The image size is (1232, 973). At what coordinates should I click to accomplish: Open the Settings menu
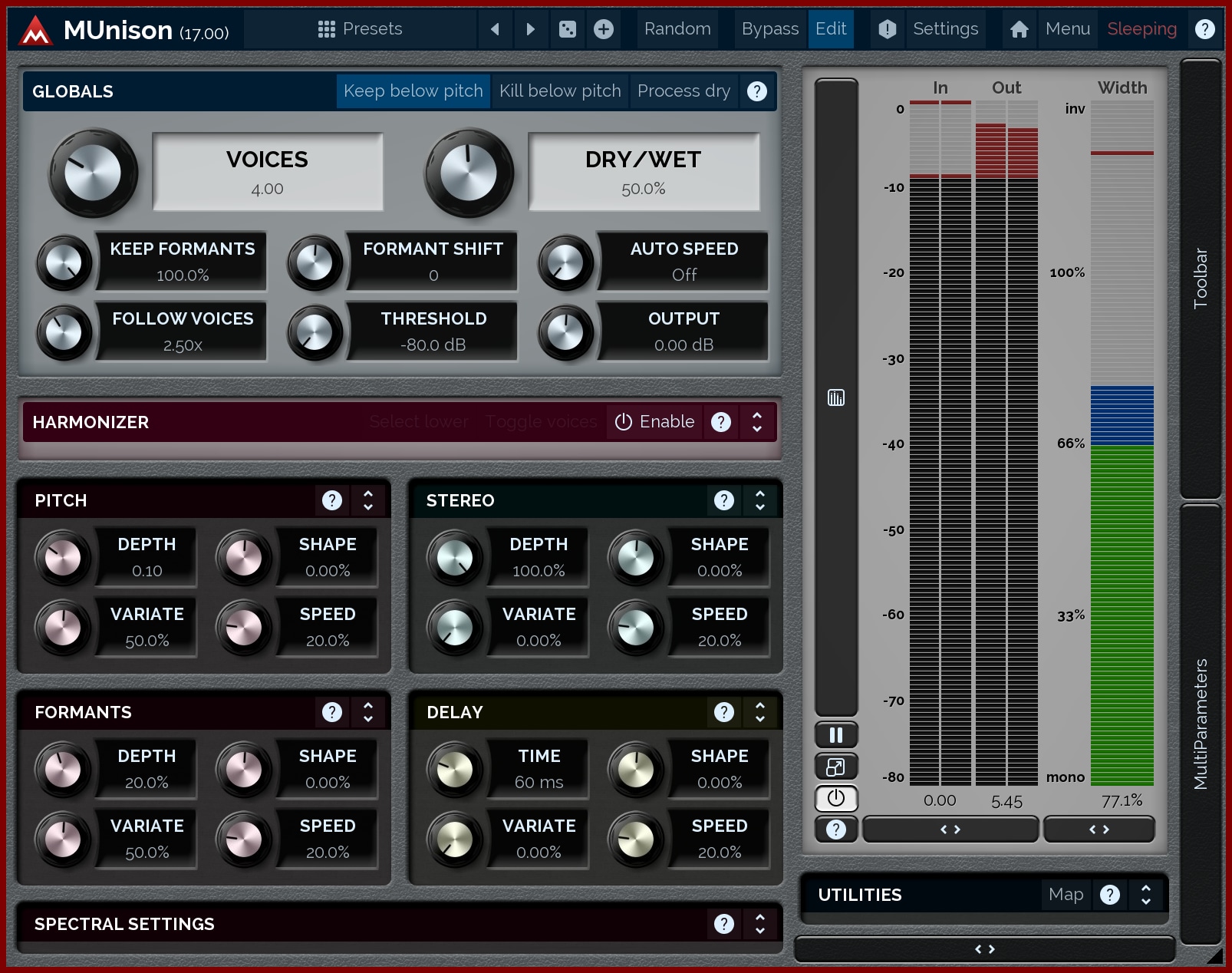click(x=945, y=29)
